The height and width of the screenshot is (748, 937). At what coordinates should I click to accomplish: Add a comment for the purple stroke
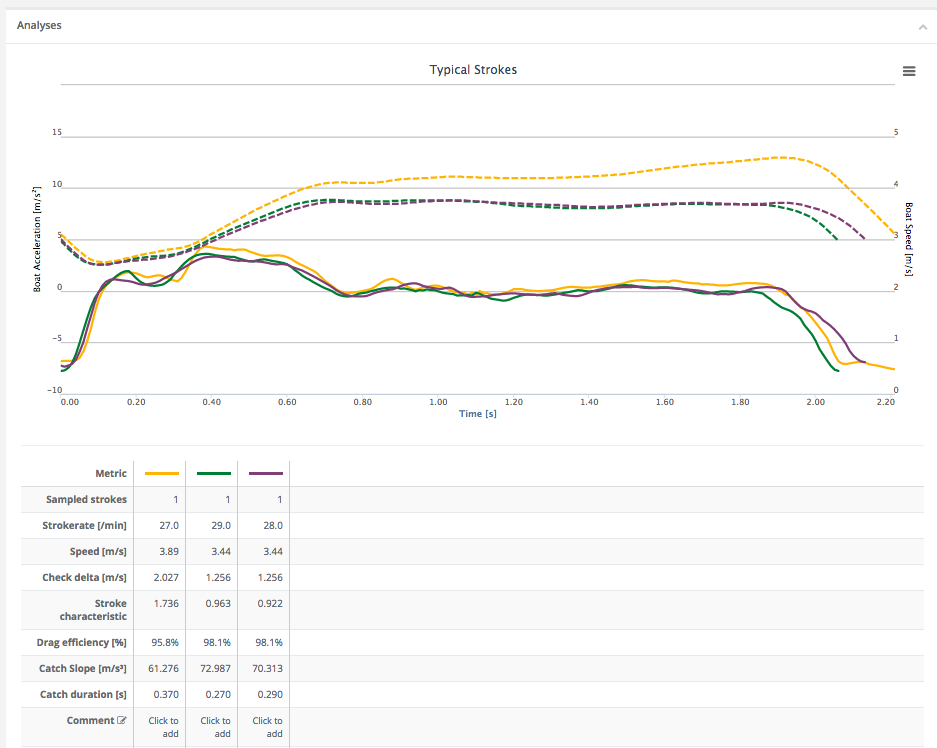[x=267, y=727]
